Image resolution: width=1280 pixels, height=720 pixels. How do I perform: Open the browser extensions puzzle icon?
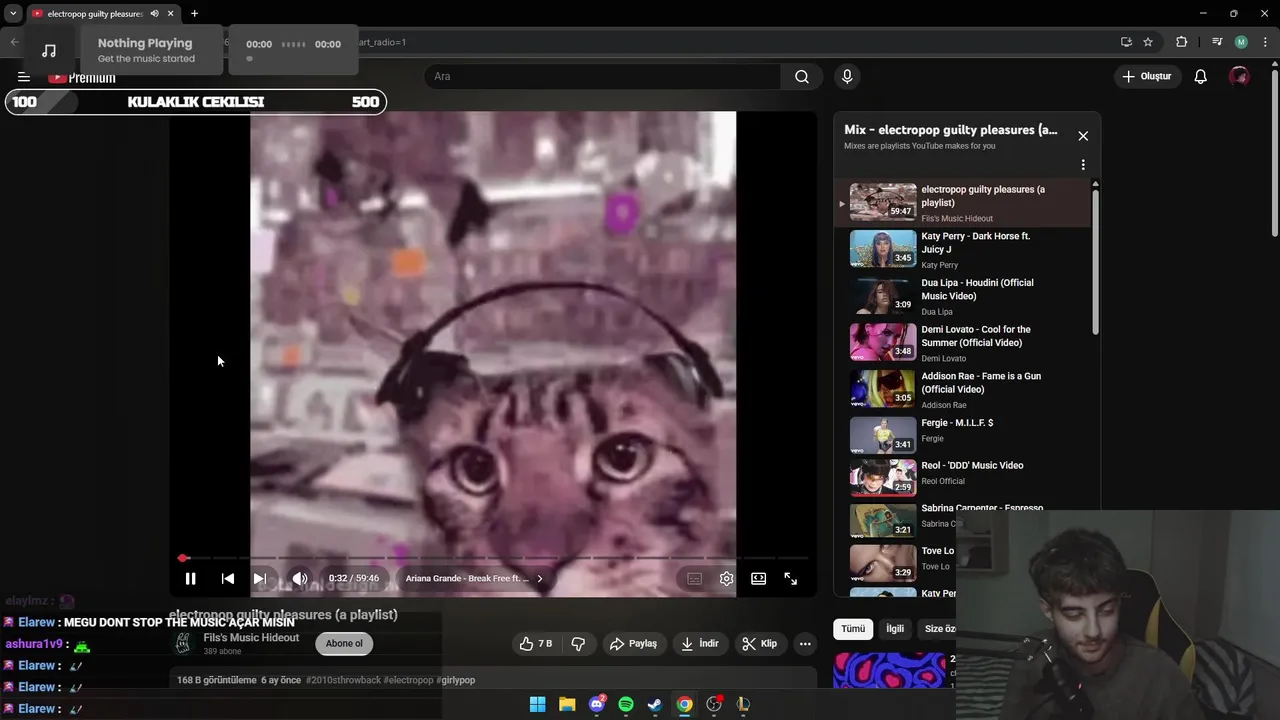point(1181,42)
